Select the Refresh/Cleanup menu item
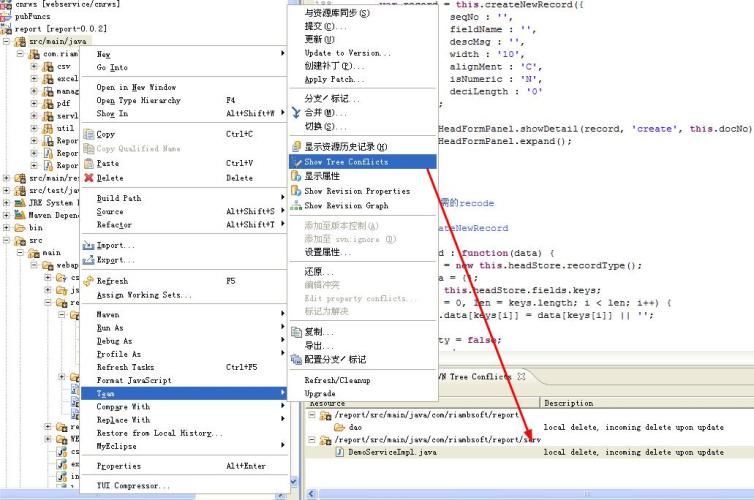754x500 pixels. (x=339, y=380)
